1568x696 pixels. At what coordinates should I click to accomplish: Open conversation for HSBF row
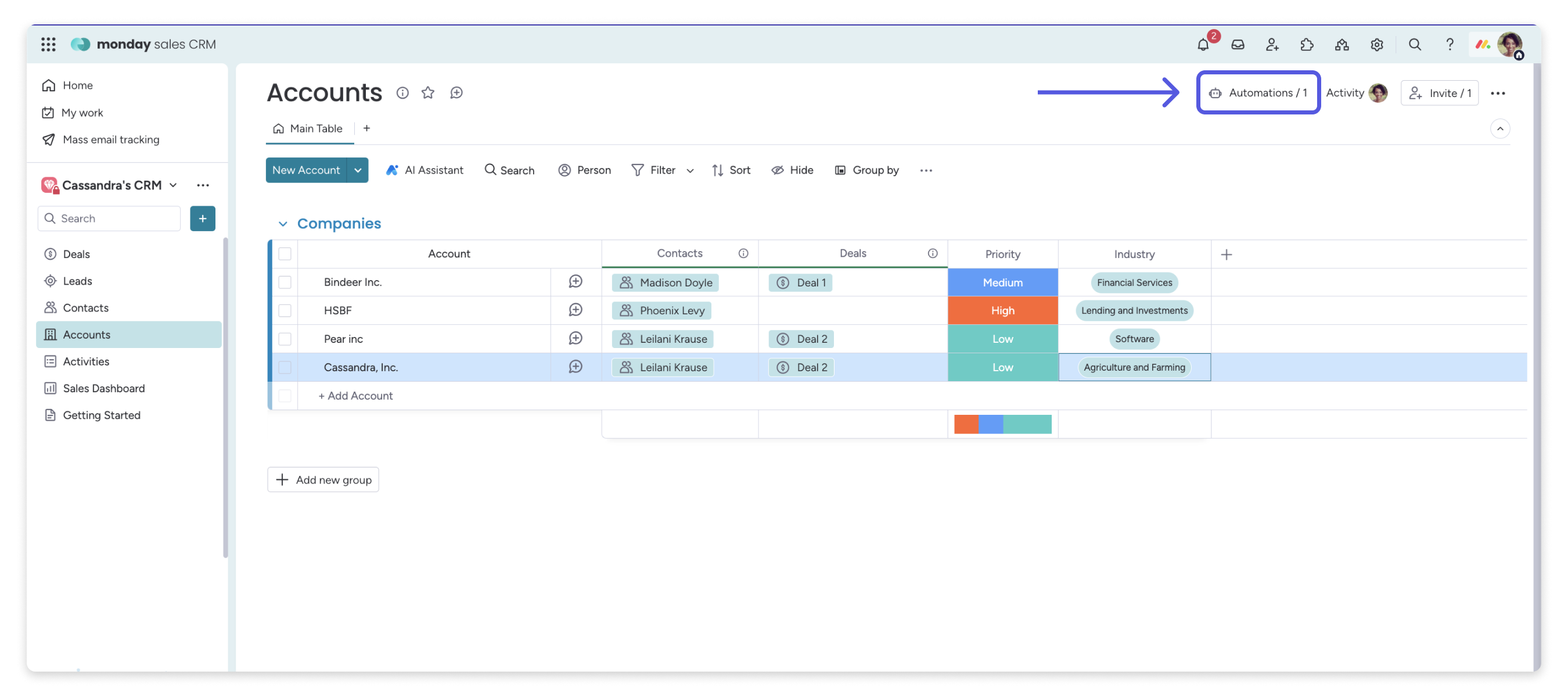[575, 310]
